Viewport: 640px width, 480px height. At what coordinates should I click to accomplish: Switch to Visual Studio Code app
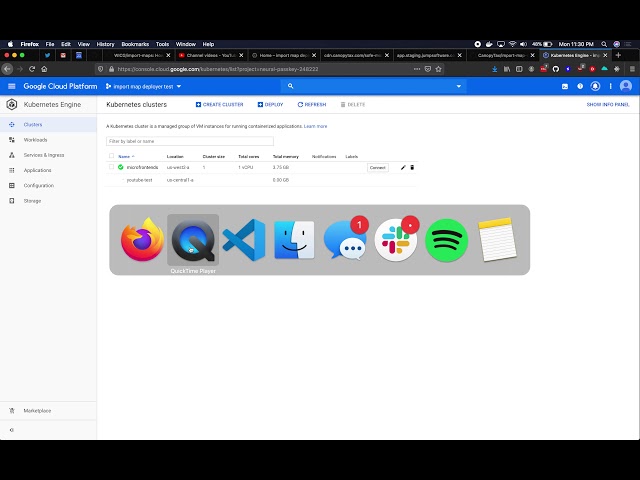pyautogui.click(x=244, y=240)
